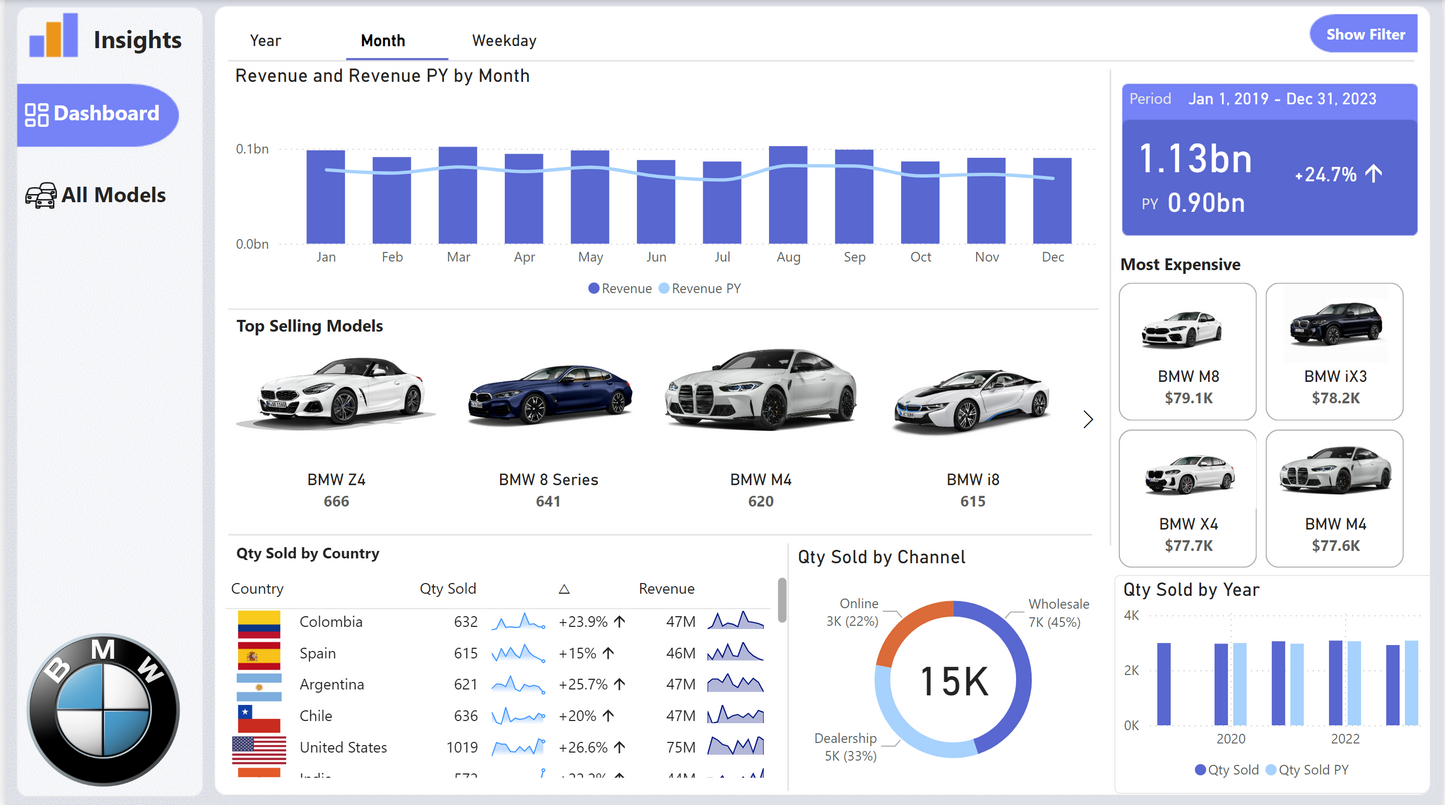The width and height of the screenshot is (1445, 805).
Task: Switch to the Year tab
Action: pyautogui.click(x=265, y=41)
